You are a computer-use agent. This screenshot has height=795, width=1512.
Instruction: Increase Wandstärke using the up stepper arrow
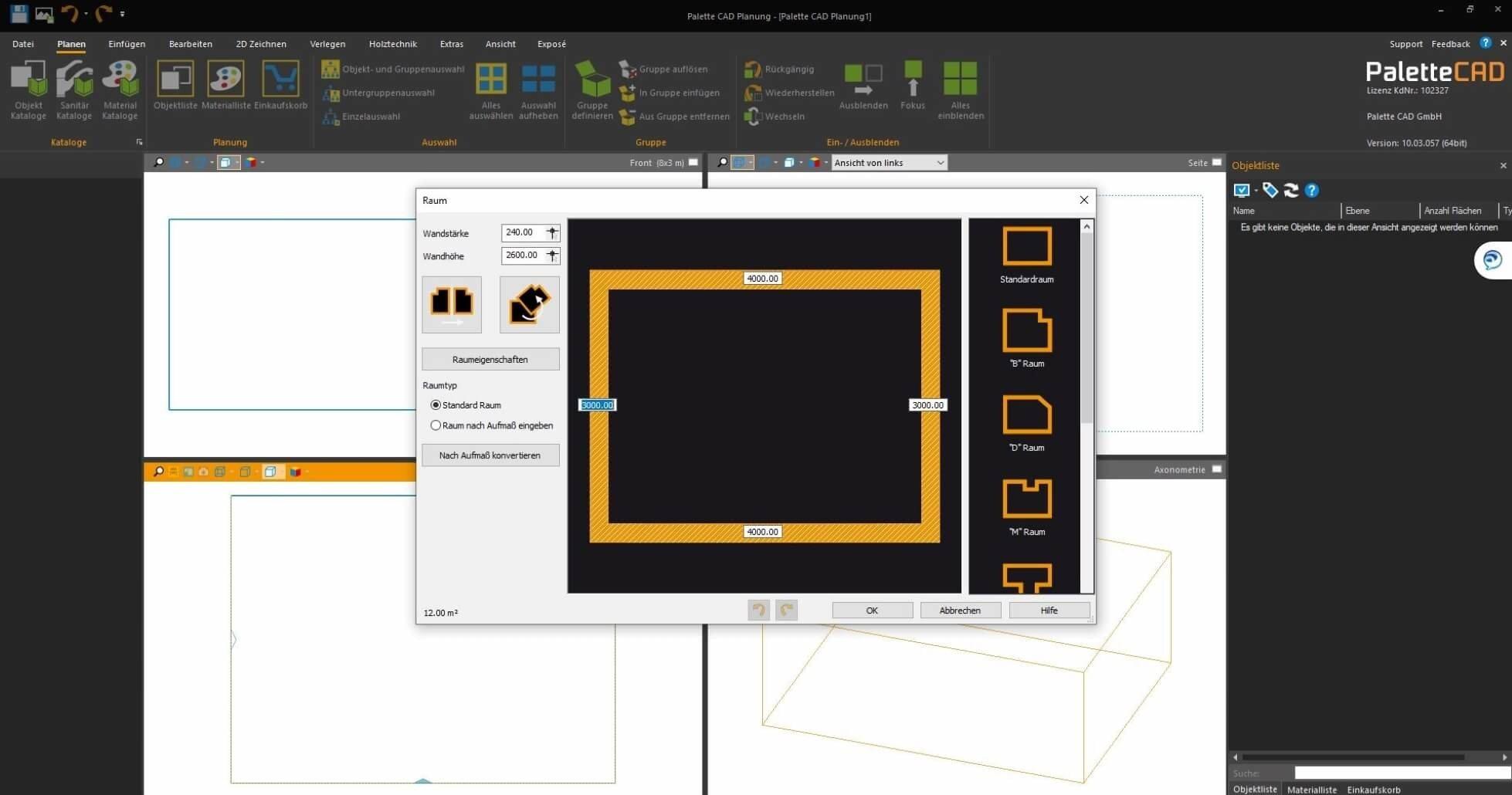point(551,229)
